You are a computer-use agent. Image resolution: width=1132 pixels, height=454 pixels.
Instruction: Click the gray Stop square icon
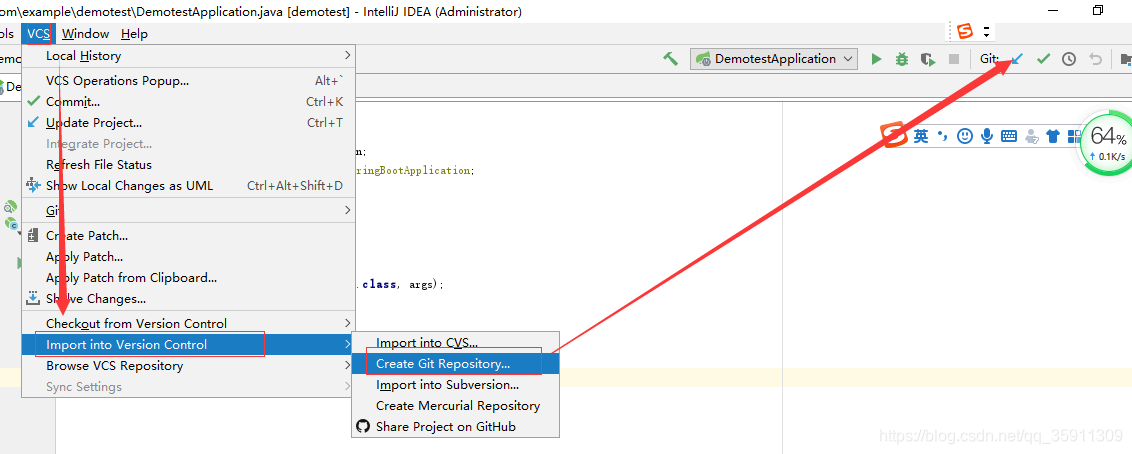coord(954,59)
